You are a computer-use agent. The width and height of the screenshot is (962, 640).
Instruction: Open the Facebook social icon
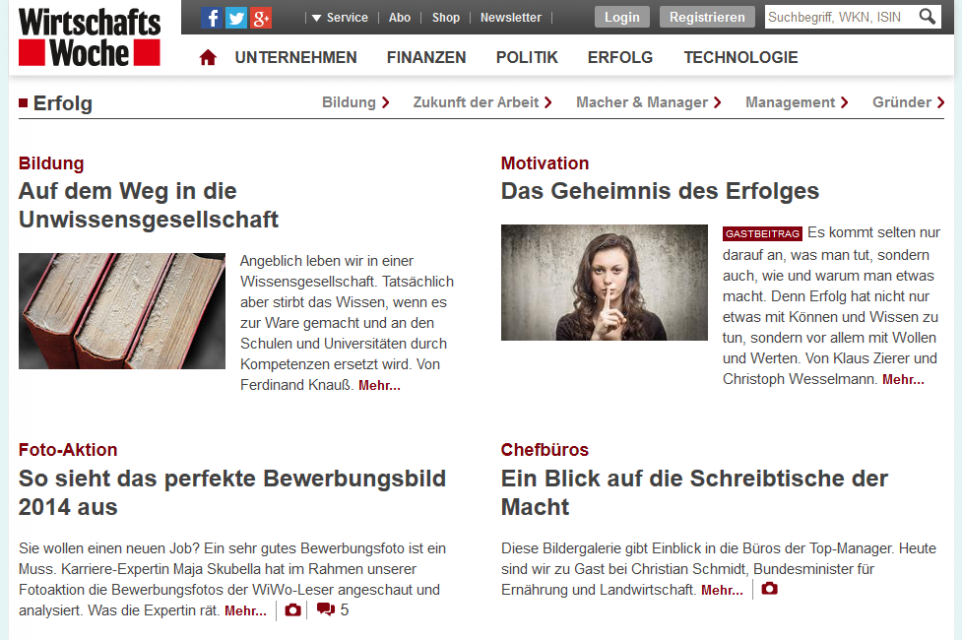click(212, 18)
